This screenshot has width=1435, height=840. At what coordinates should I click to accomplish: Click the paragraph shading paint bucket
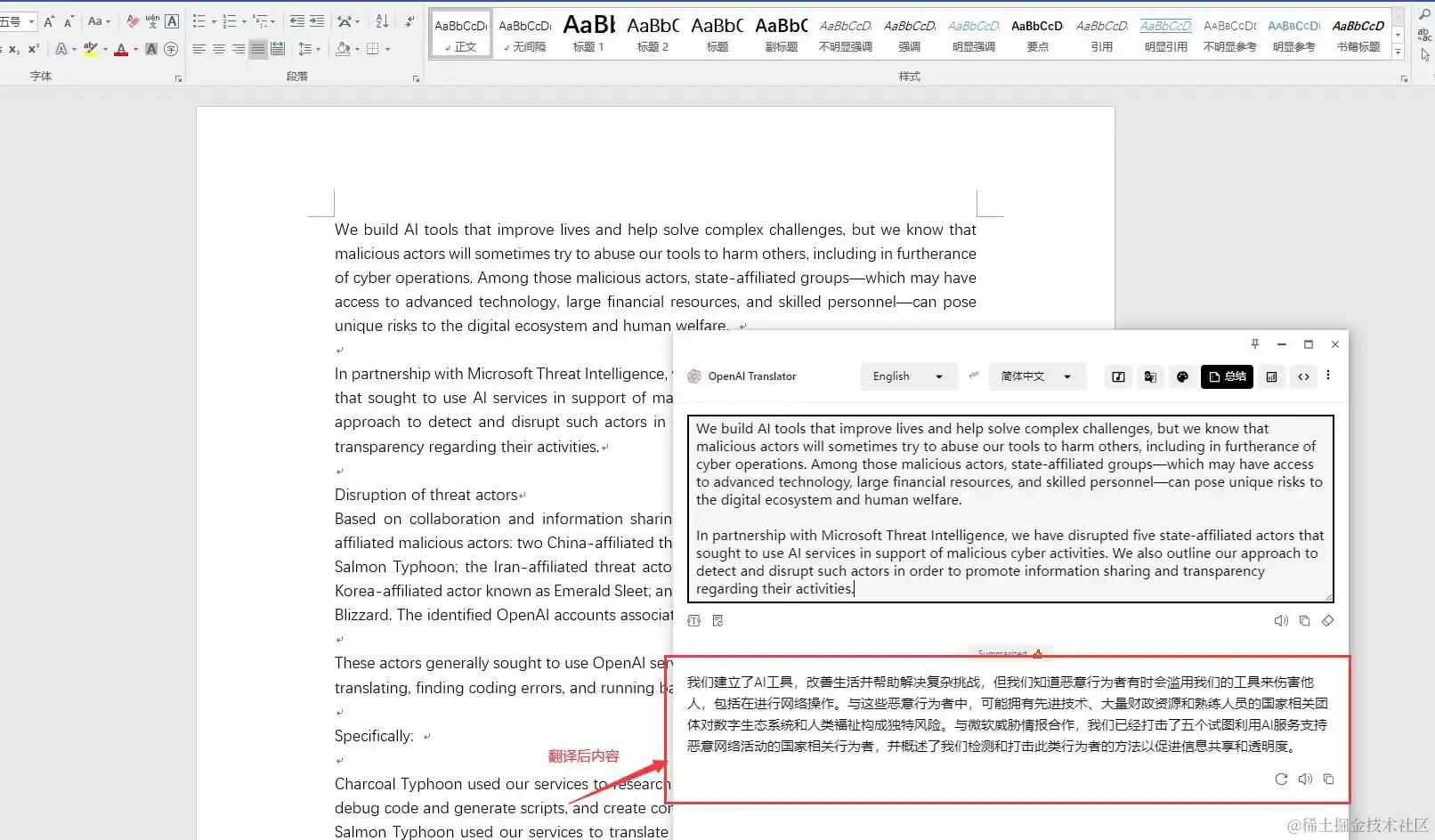coord(343,49)
